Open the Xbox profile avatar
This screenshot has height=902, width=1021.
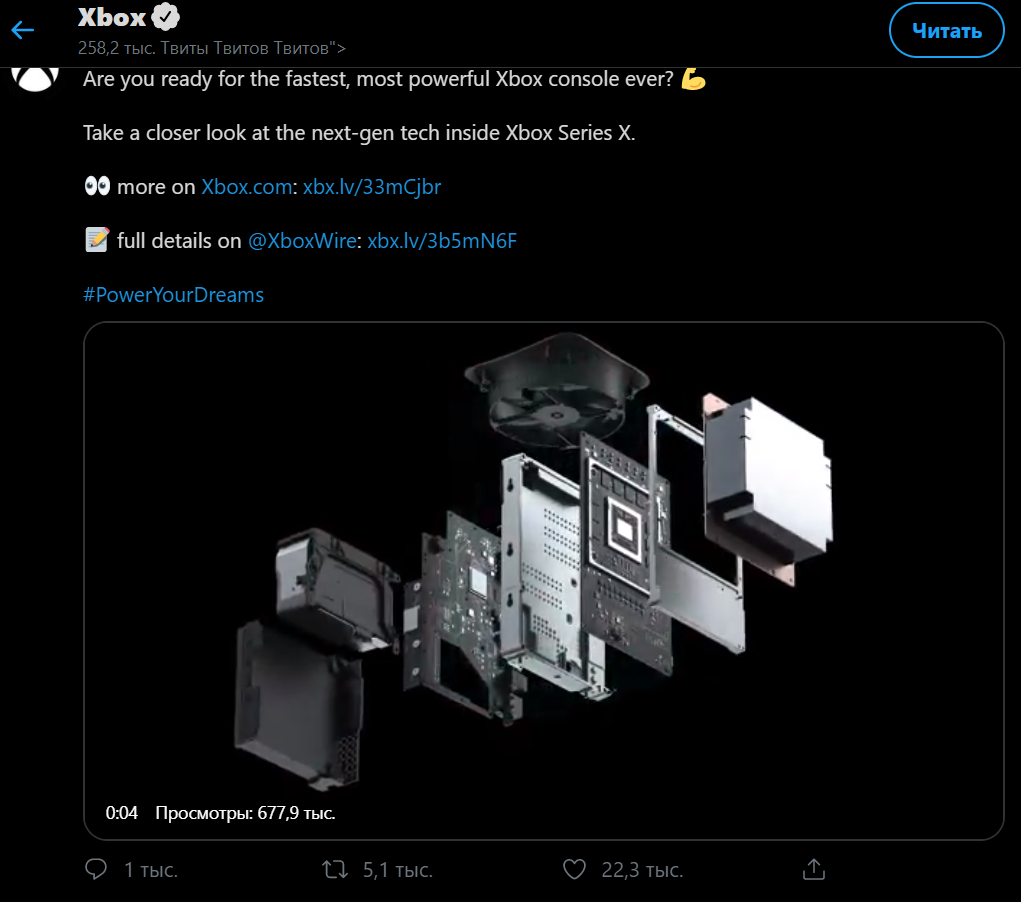pyautogui.click(x=35, y=78)
